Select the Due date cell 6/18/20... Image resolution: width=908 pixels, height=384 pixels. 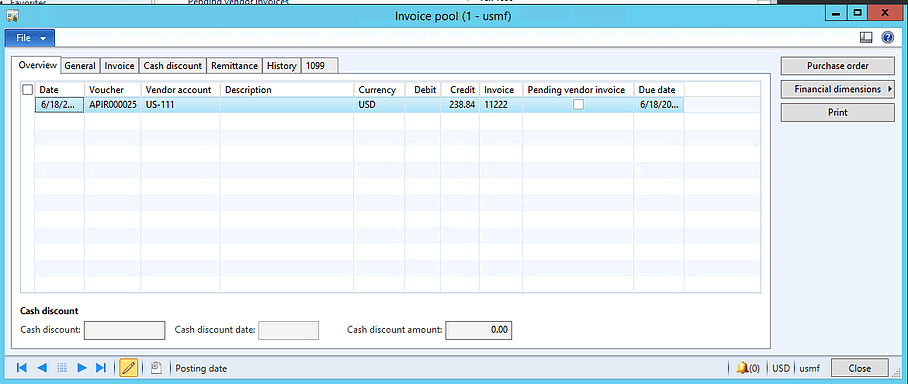coord(659,105)
